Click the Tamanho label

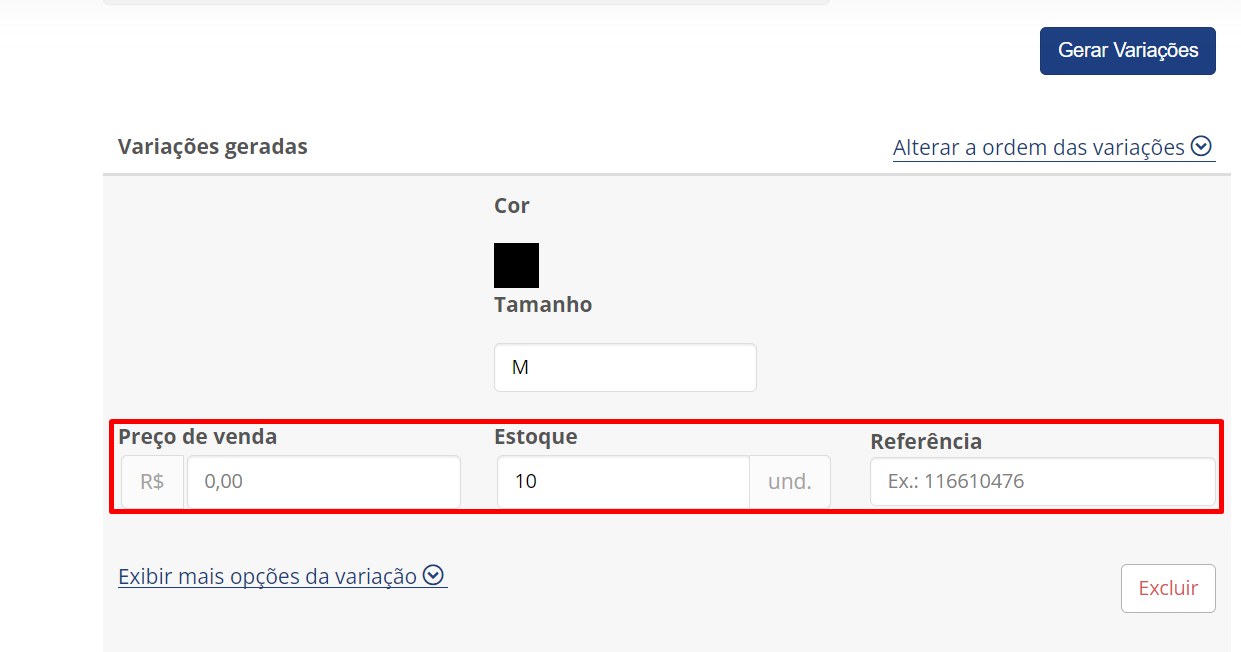(x=543, y=304)
